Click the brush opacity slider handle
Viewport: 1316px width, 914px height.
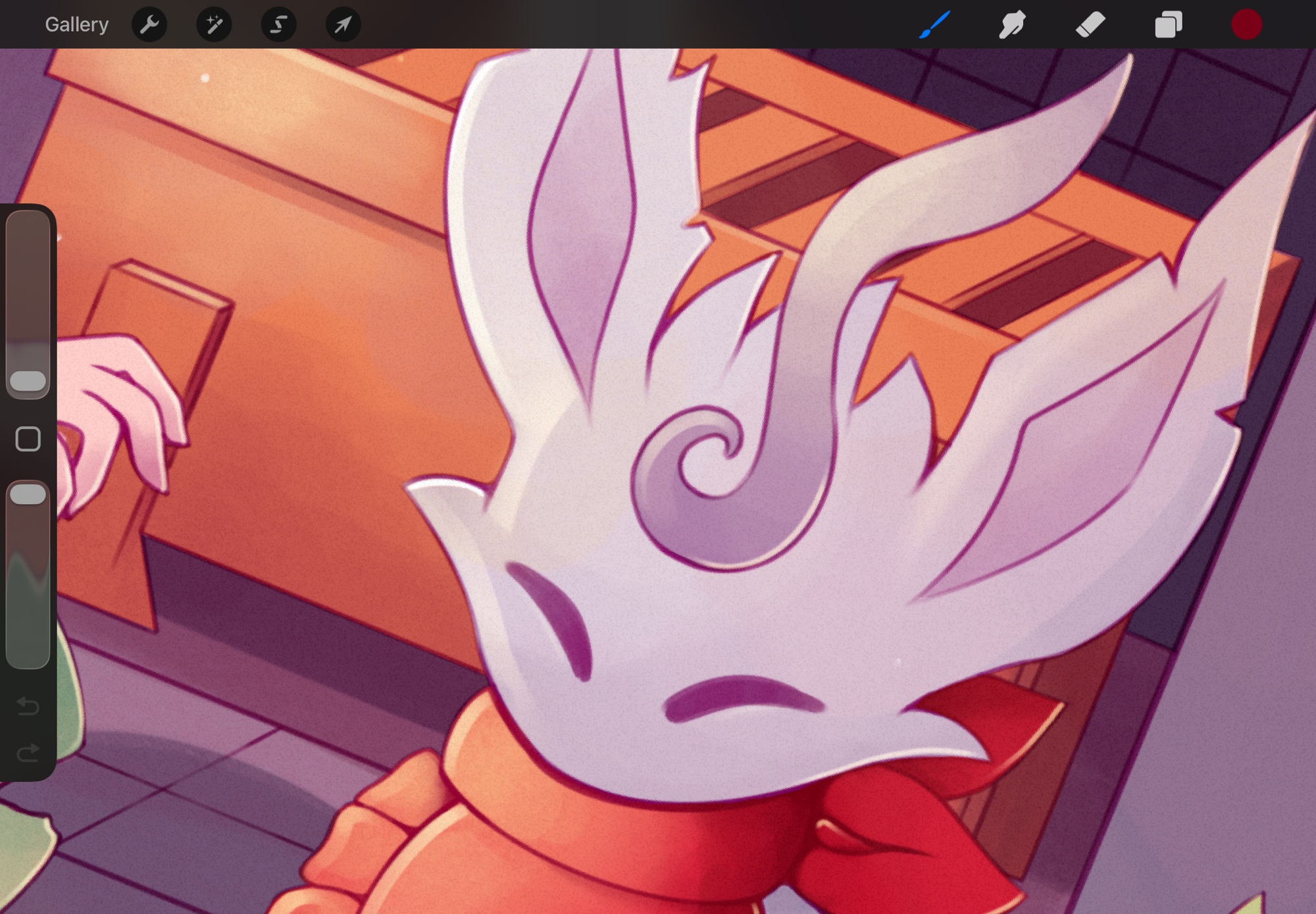[x=28, y=494]
